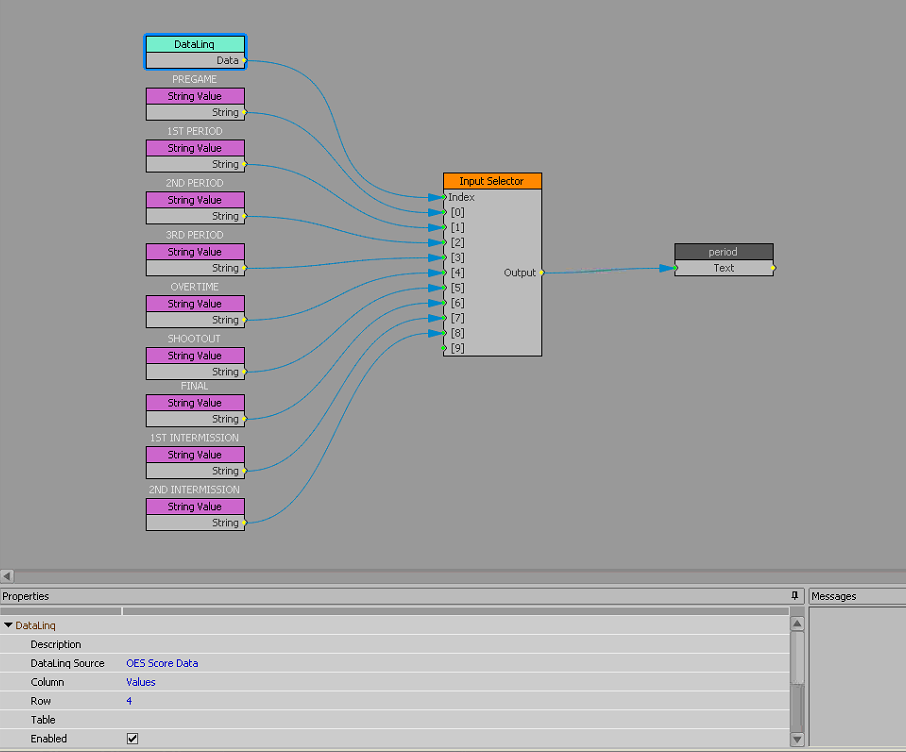Image resolution: width=906 pixels, height=752 pixels.
Task: Click the Properties panel title
Action: (x=26, y=596)
